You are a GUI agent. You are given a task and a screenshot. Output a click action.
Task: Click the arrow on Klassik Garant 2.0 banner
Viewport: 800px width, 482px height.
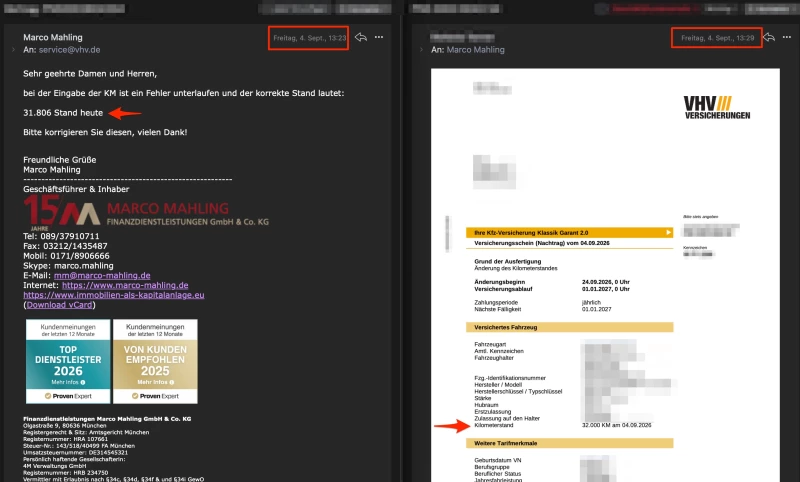point(668,233)
